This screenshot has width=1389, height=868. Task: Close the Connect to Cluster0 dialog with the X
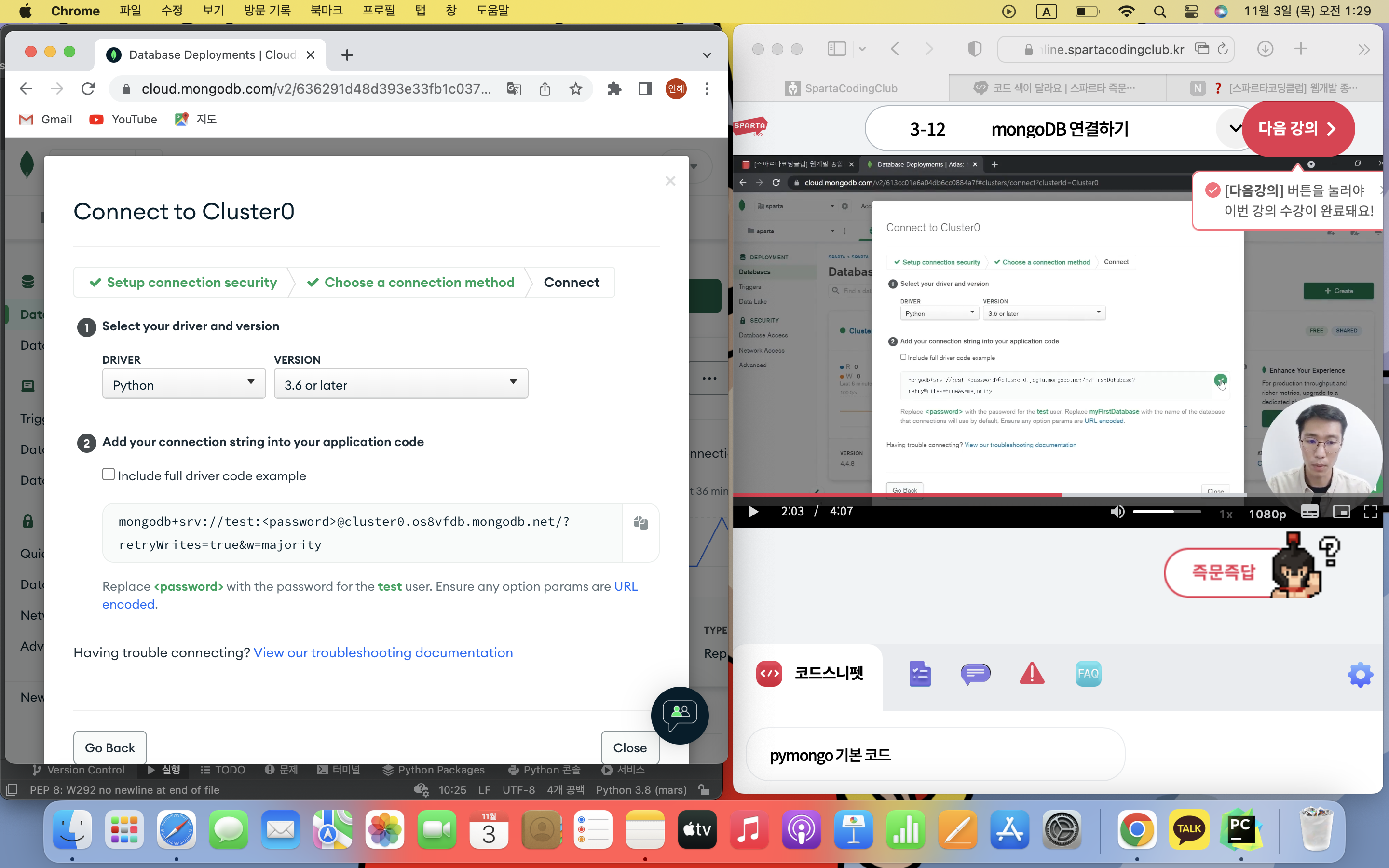point(670,181)
